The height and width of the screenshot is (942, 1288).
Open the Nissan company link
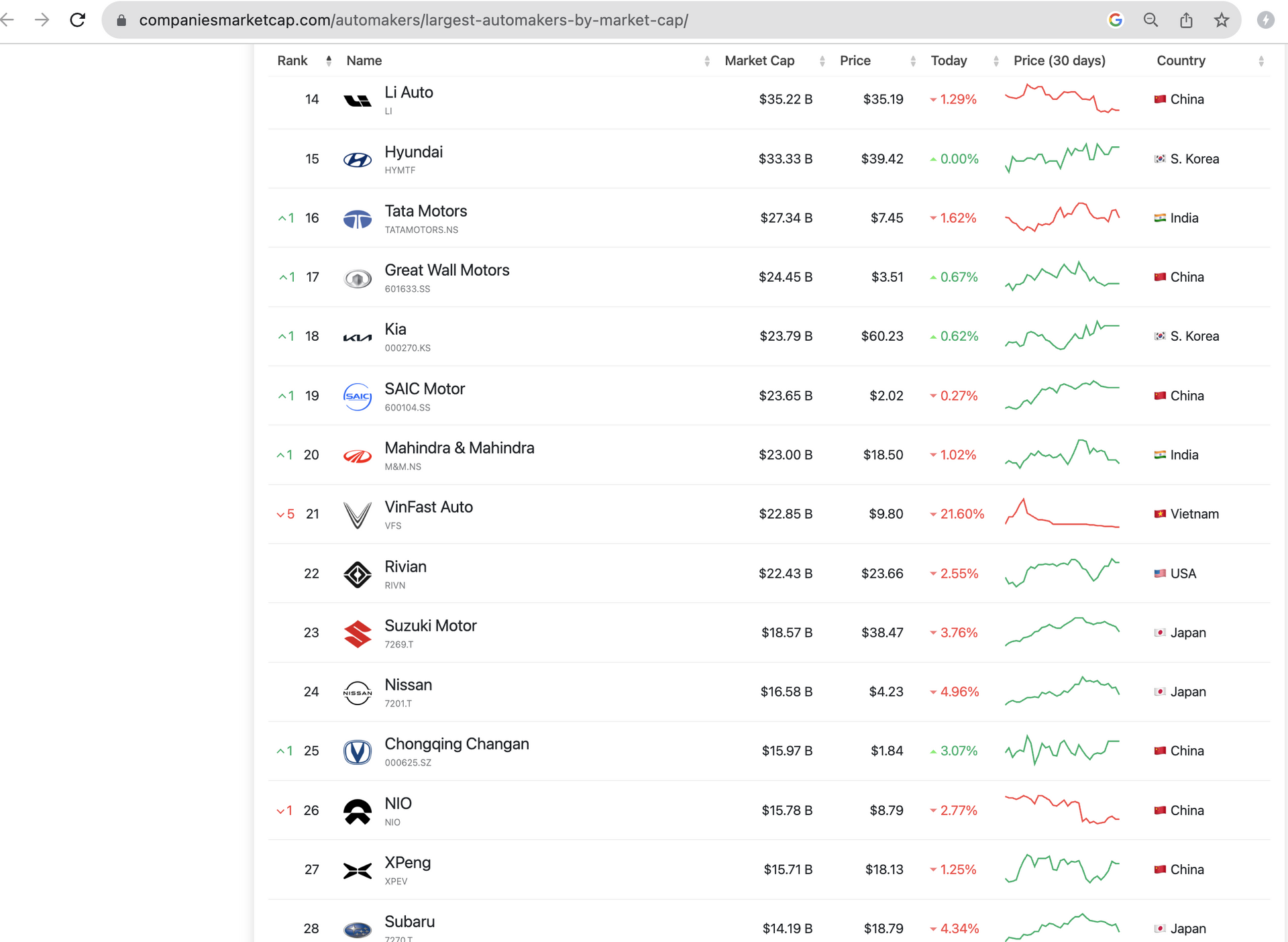tap(408, 684)
